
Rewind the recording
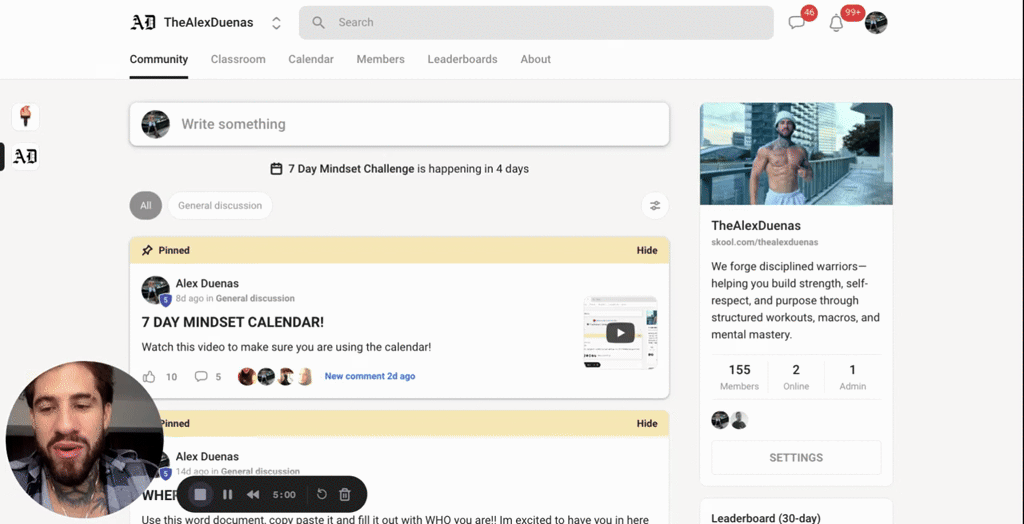click(x=253, y=495)
